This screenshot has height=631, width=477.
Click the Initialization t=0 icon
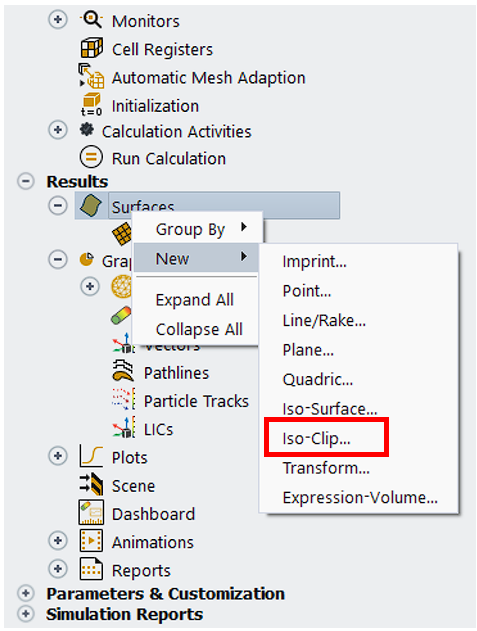point(91,104)
